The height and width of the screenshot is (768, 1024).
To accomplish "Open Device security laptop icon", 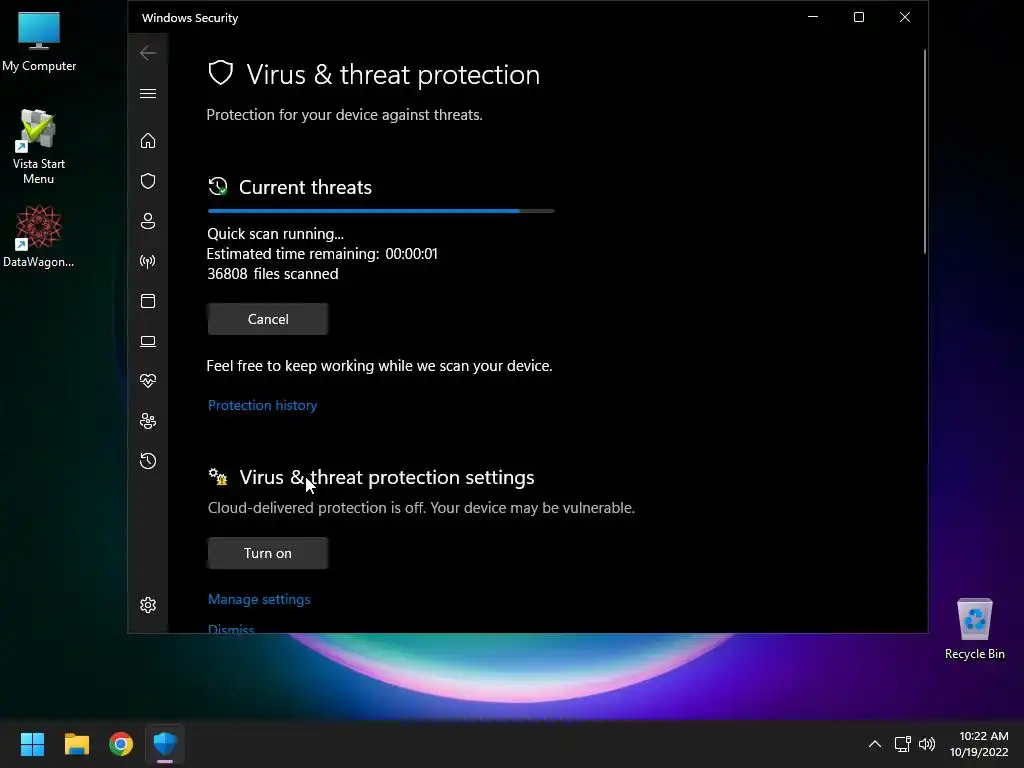I will (x=148, y=341).
